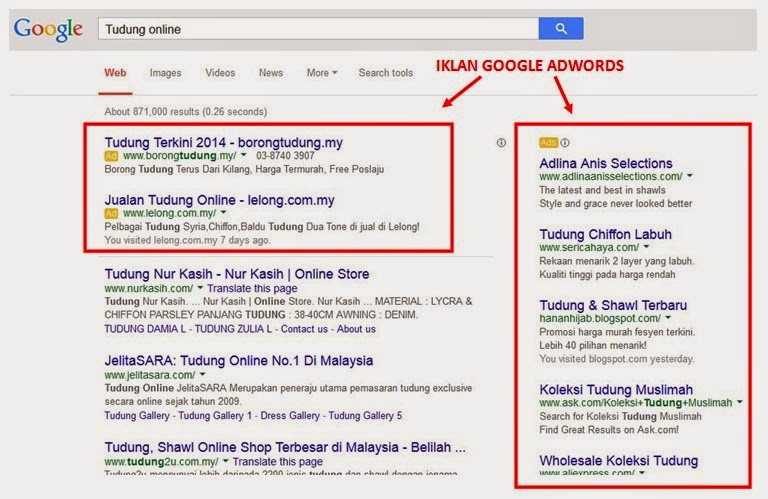
Task: Open the About us sitelink
Action: click(356, 329)
